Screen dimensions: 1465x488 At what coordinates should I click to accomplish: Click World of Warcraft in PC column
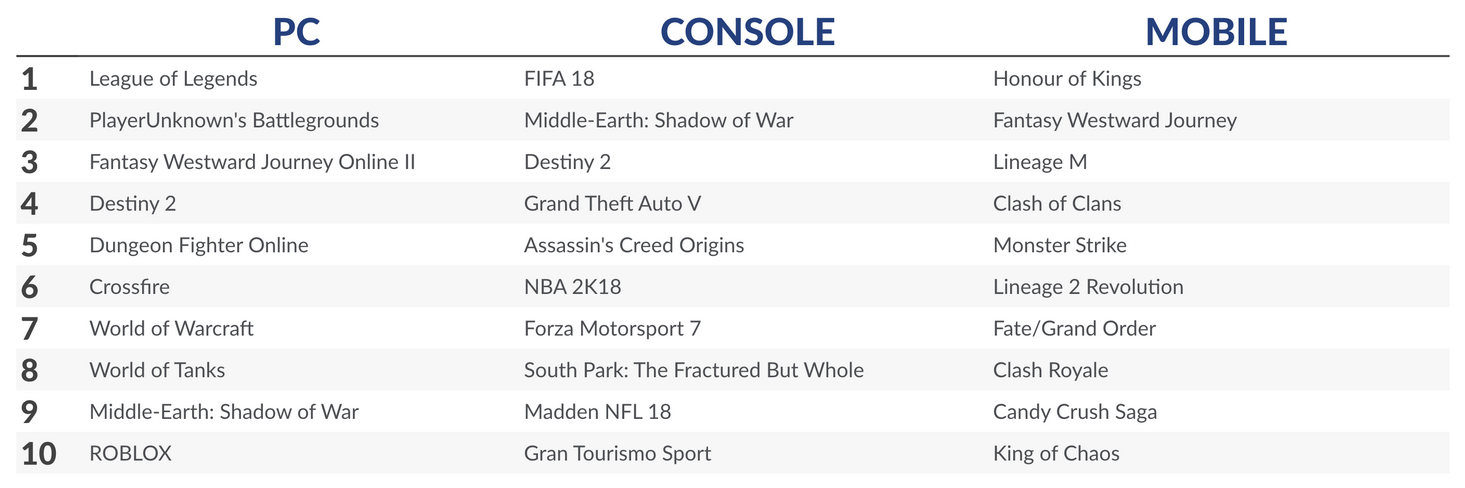171,328
